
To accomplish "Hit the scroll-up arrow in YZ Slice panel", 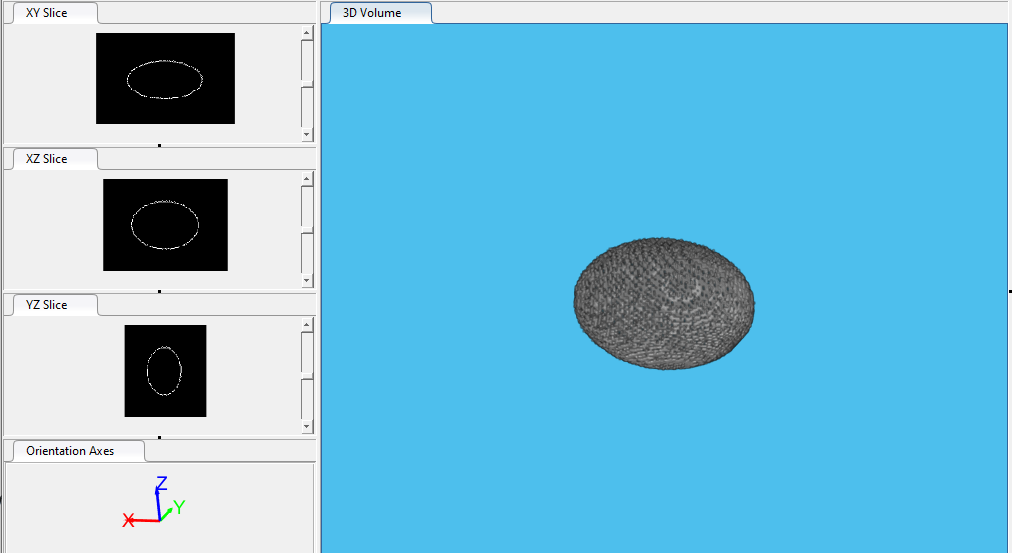I will tap(307, 325).
